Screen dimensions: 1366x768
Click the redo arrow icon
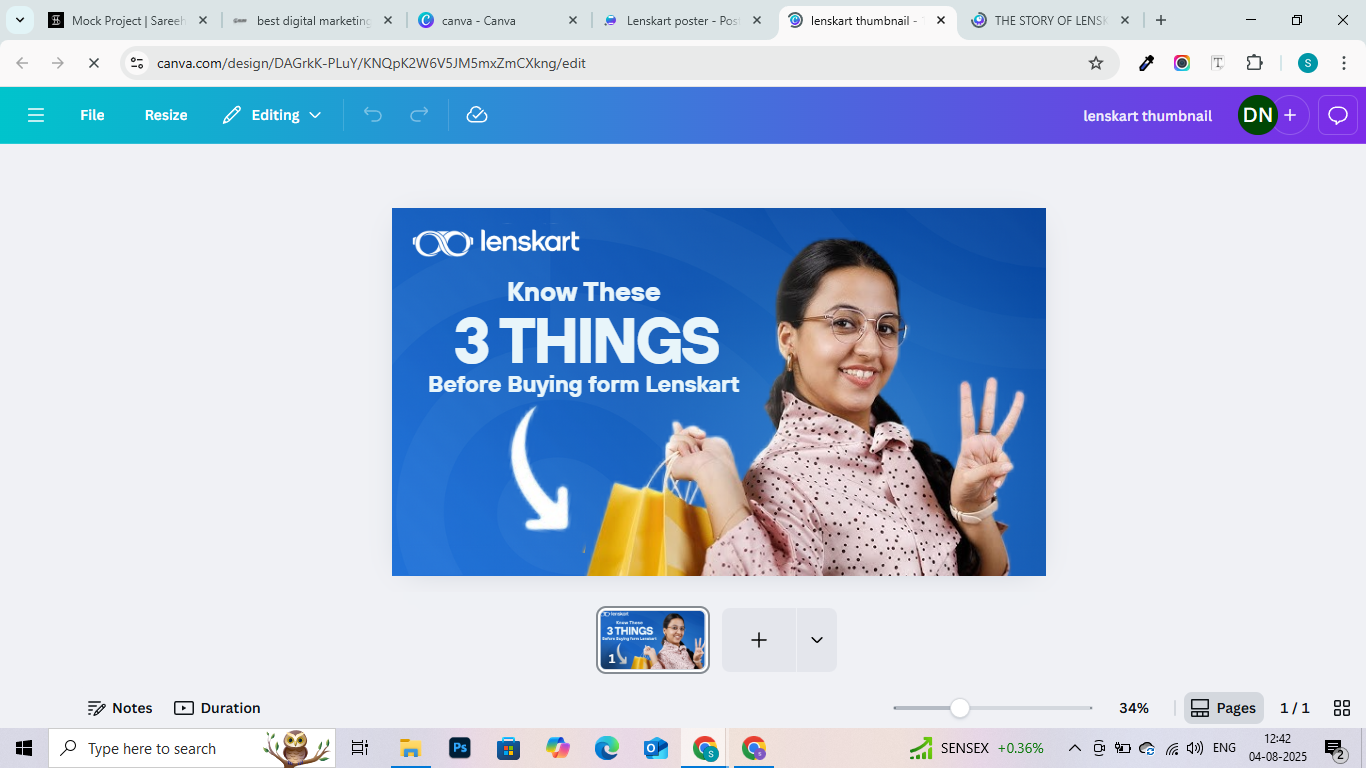tap(419, 115)
